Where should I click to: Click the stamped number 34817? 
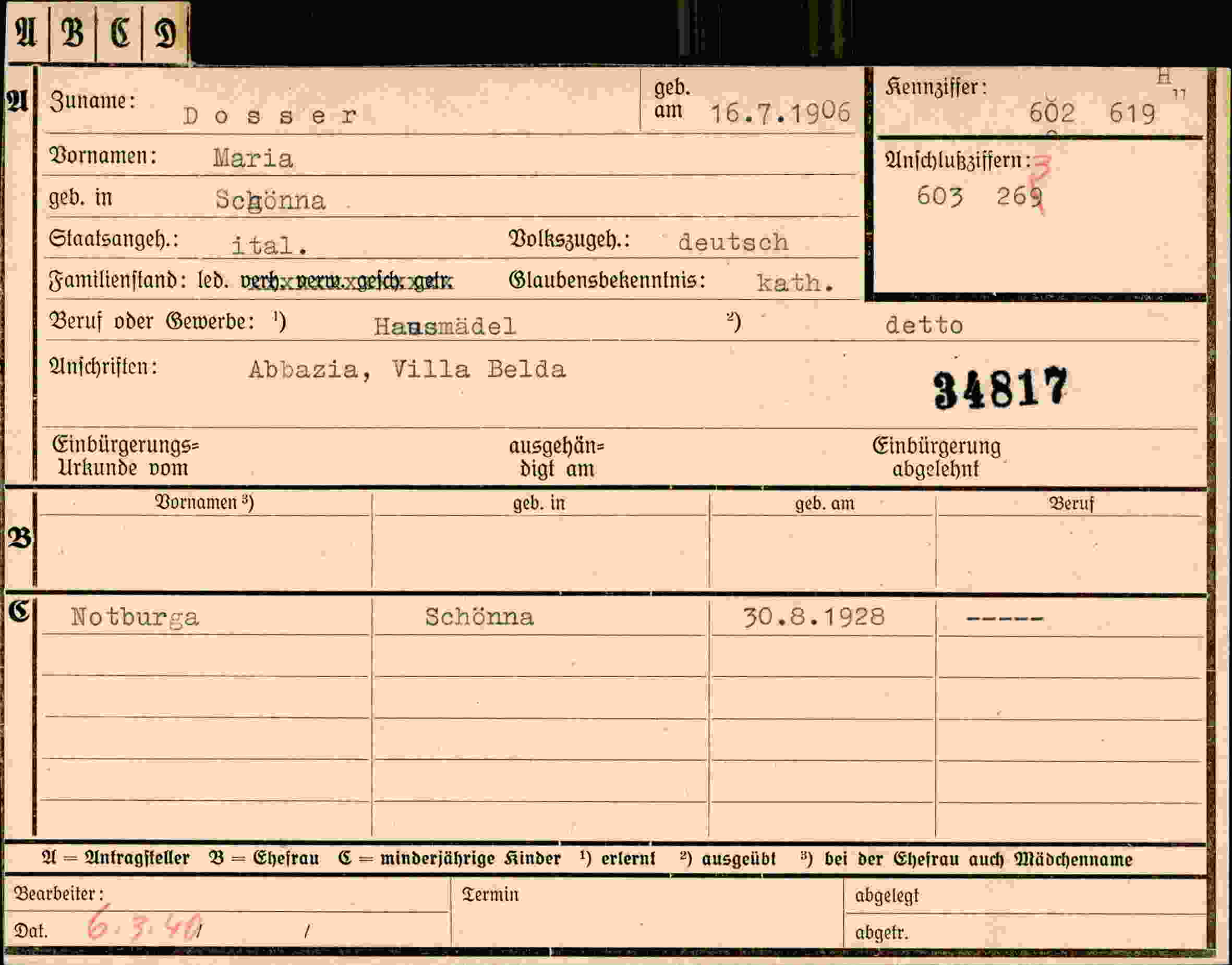click(x=1000, y=388)
